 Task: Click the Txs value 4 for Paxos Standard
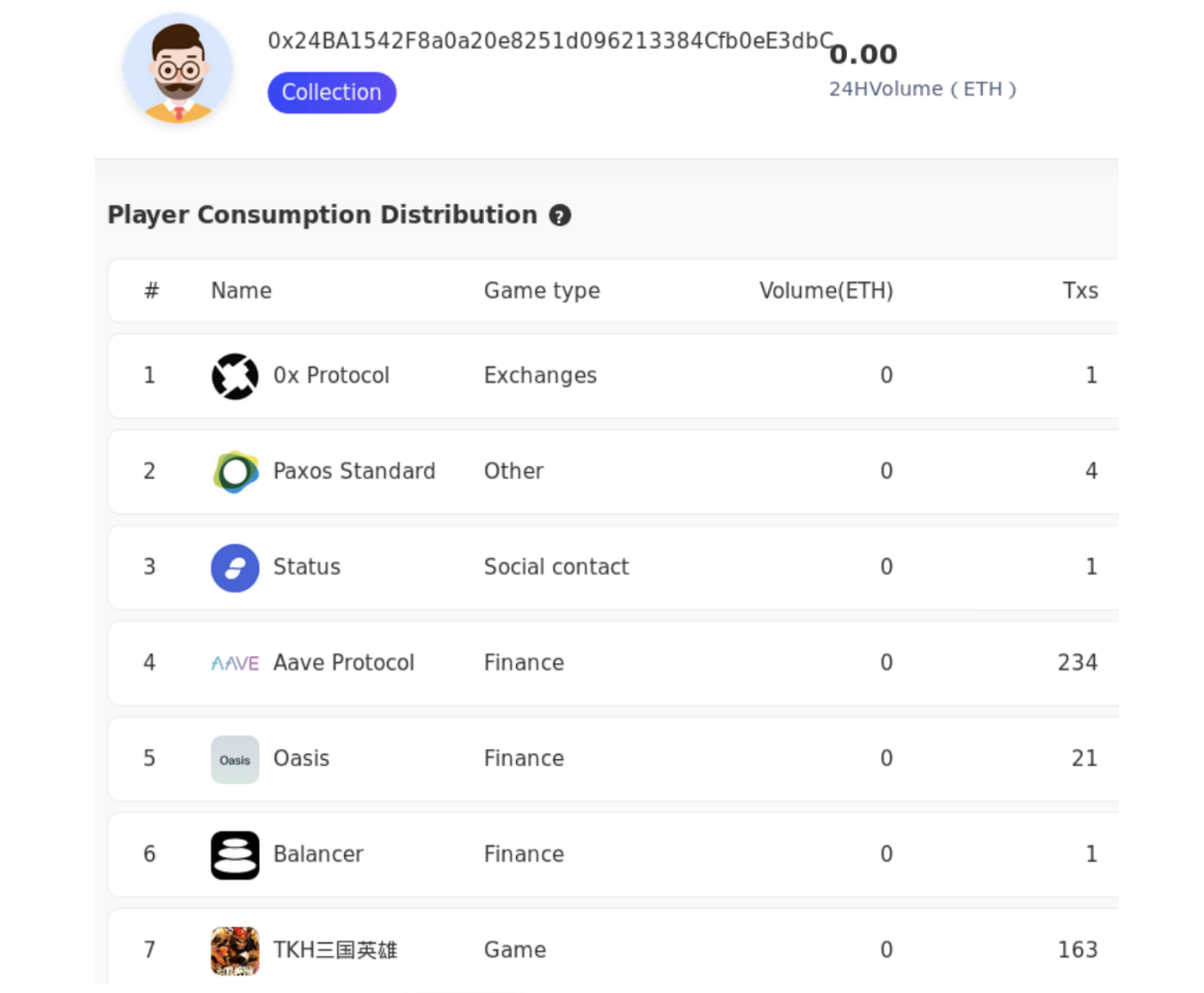[x=1091, y=471]
